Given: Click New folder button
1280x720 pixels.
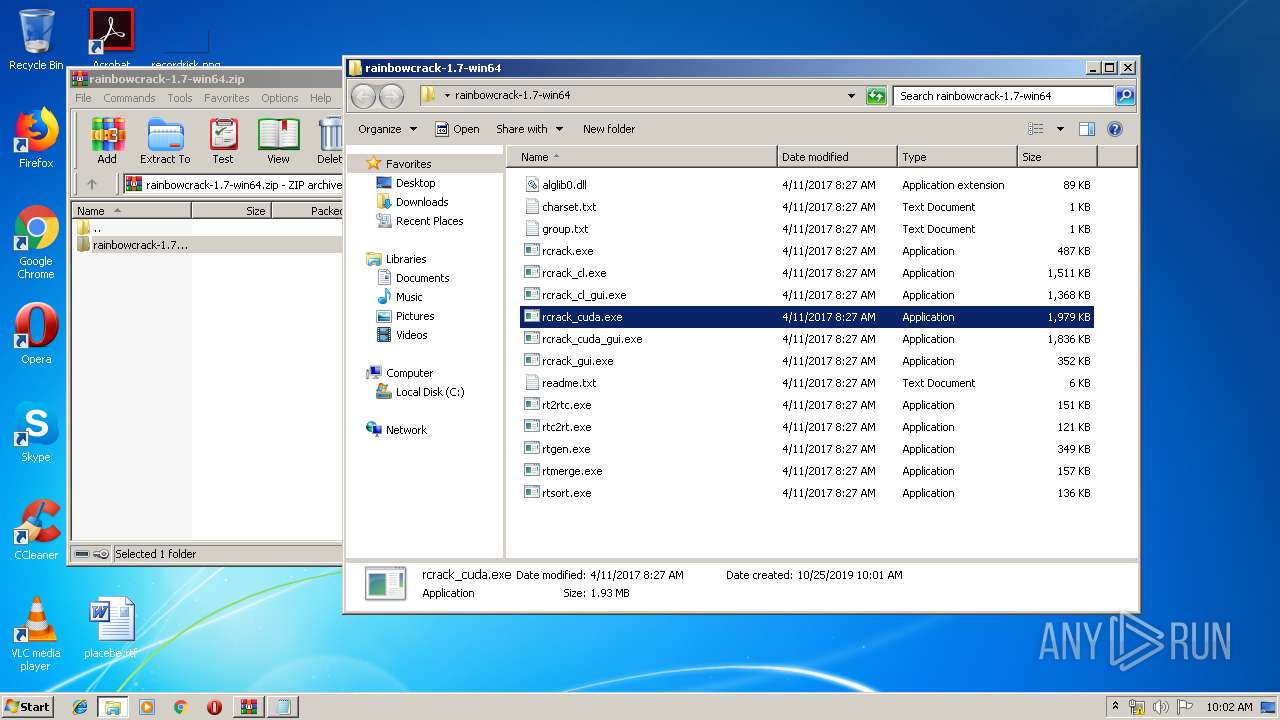Looking at the screenshot, I should [x=609, y=129].
